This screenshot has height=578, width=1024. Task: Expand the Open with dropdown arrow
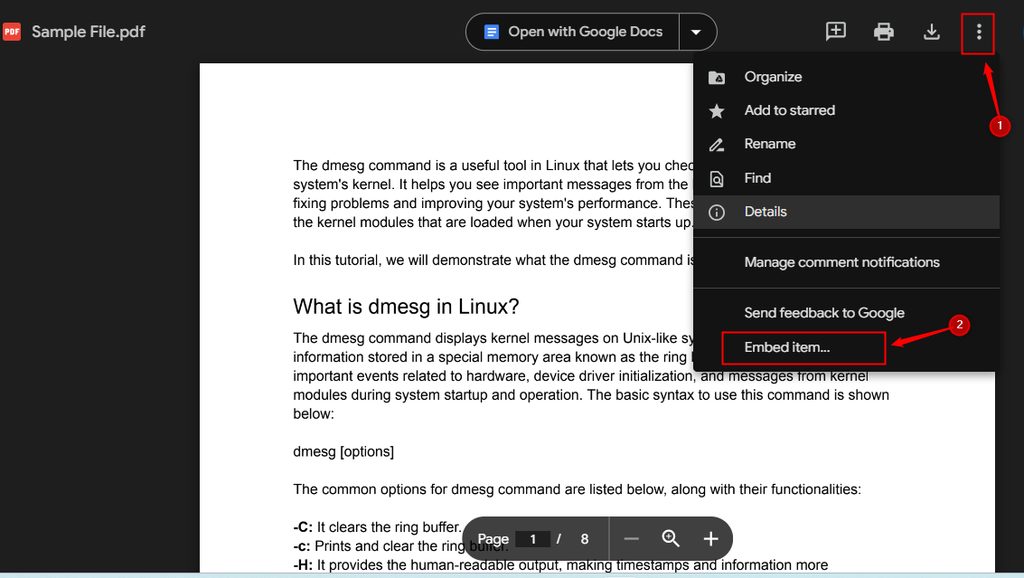(x=696, y=31)
